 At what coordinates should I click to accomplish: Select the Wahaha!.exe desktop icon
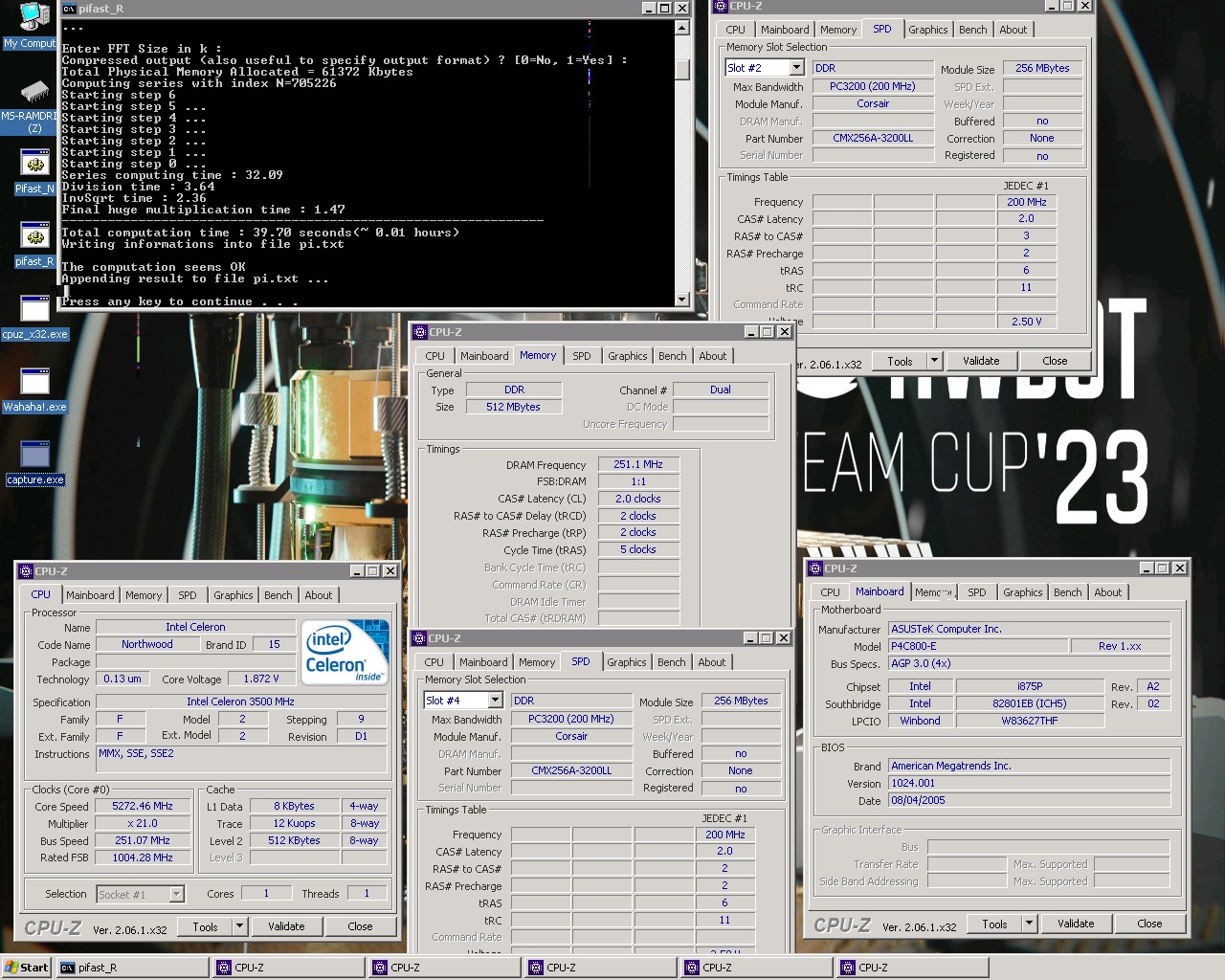[34, 390]
